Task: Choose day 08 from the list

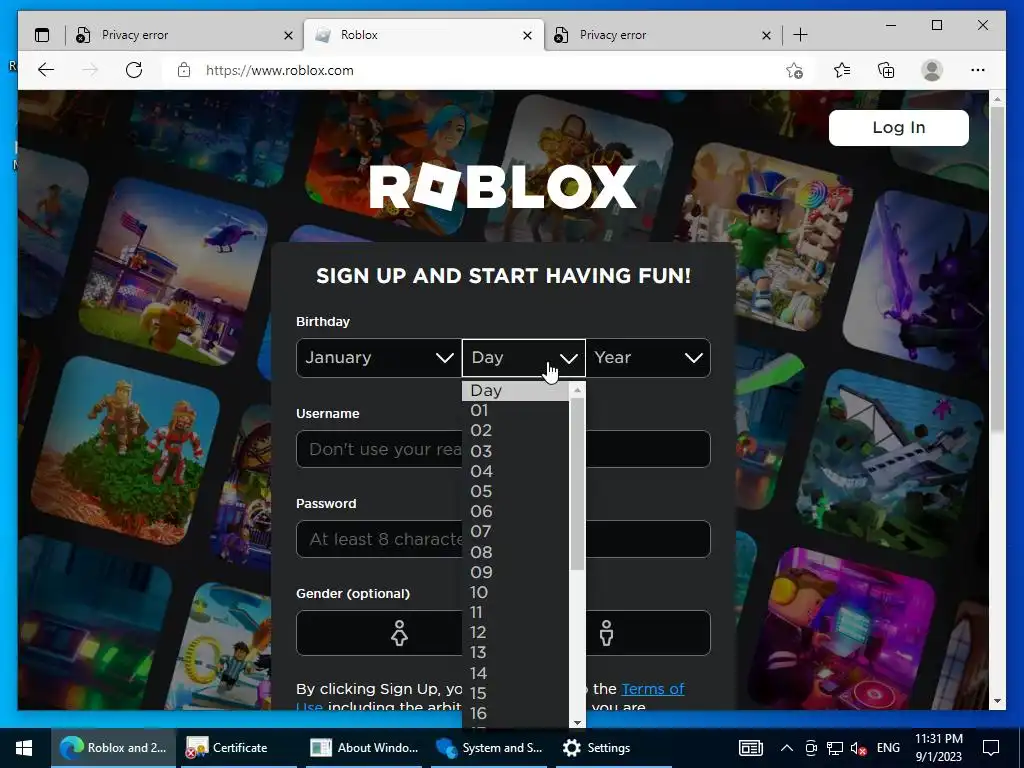Action: (516, 552)
